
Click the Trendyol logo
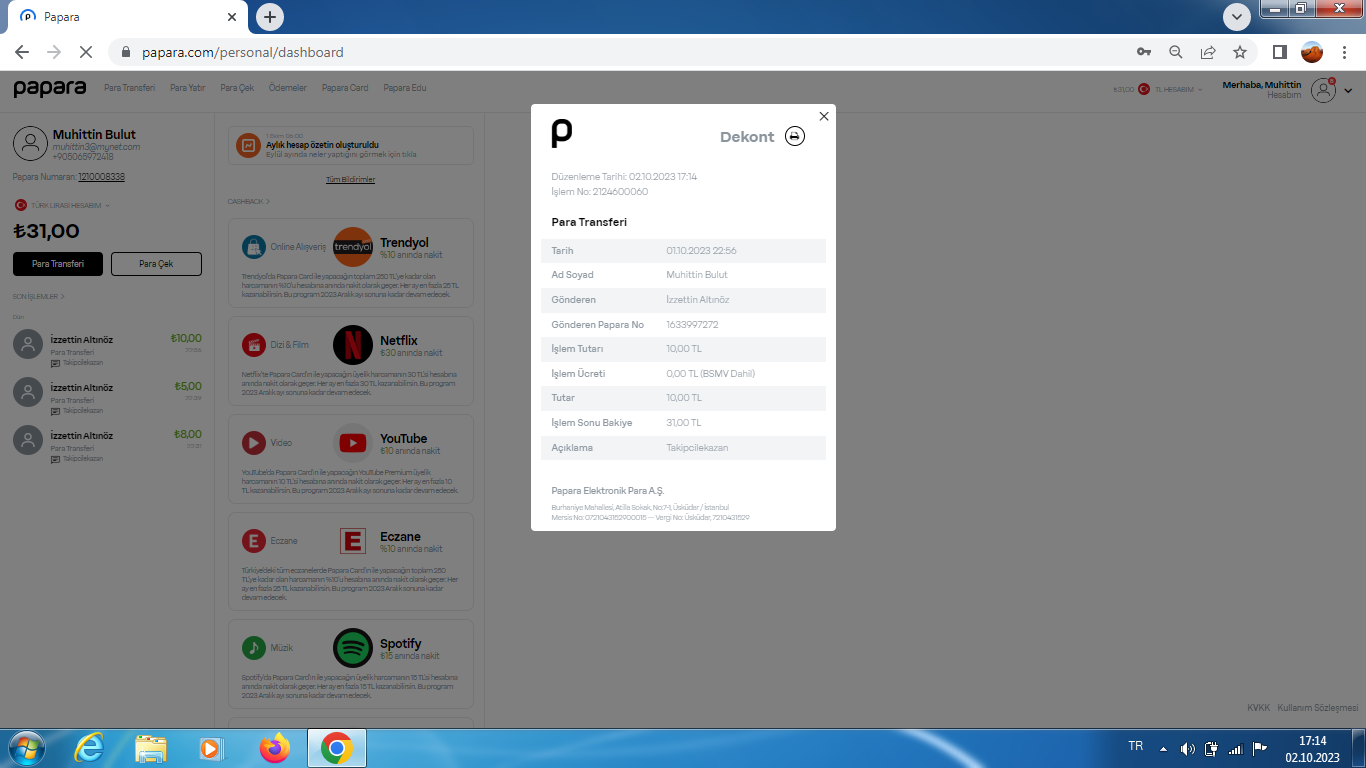[352, 246]
